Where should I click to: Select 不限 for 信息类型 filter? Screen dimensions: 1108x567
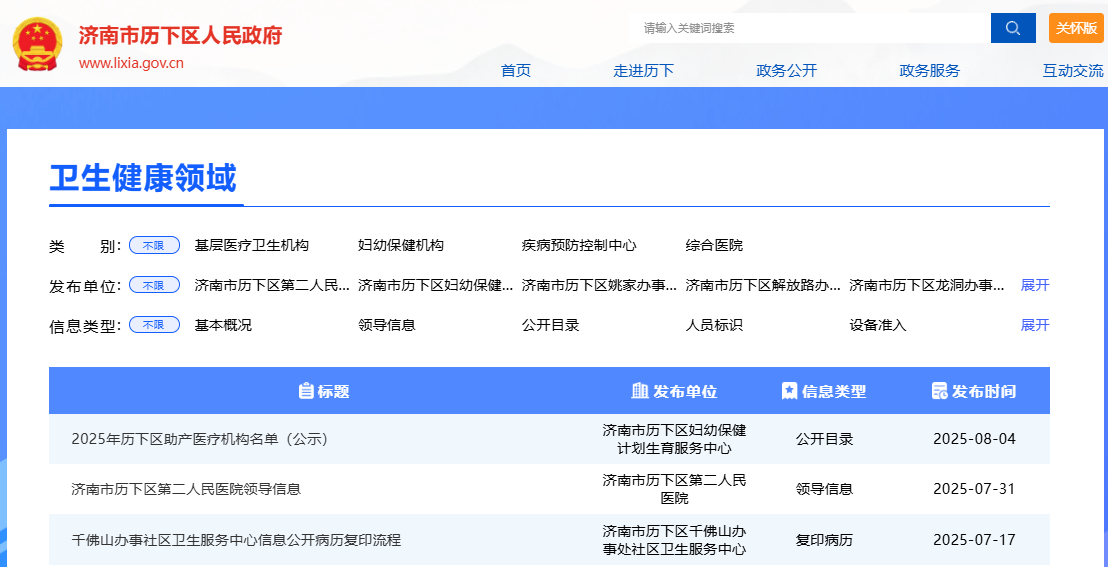pos(154,325)
